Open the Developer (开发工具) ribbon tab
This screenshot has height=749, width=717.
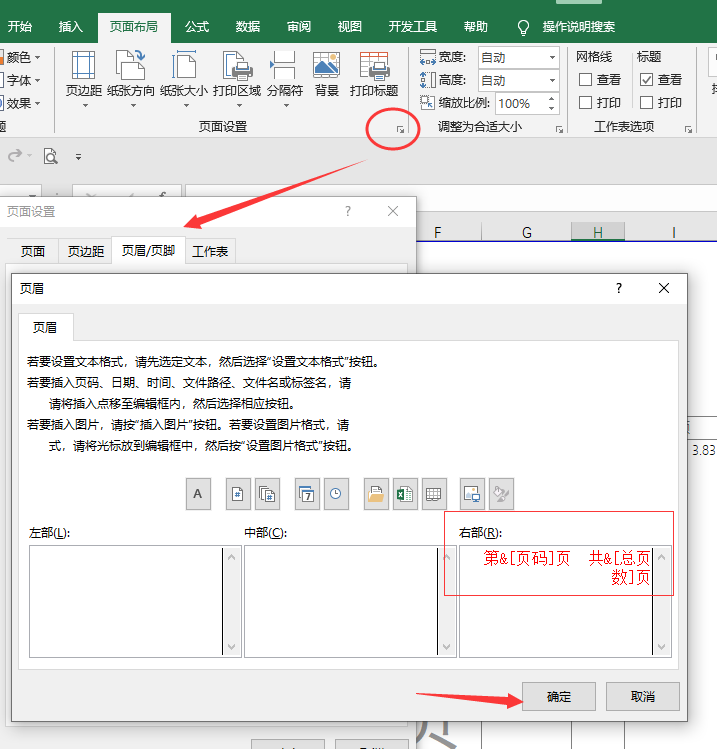pyautogui.click(x=413, y=27)
